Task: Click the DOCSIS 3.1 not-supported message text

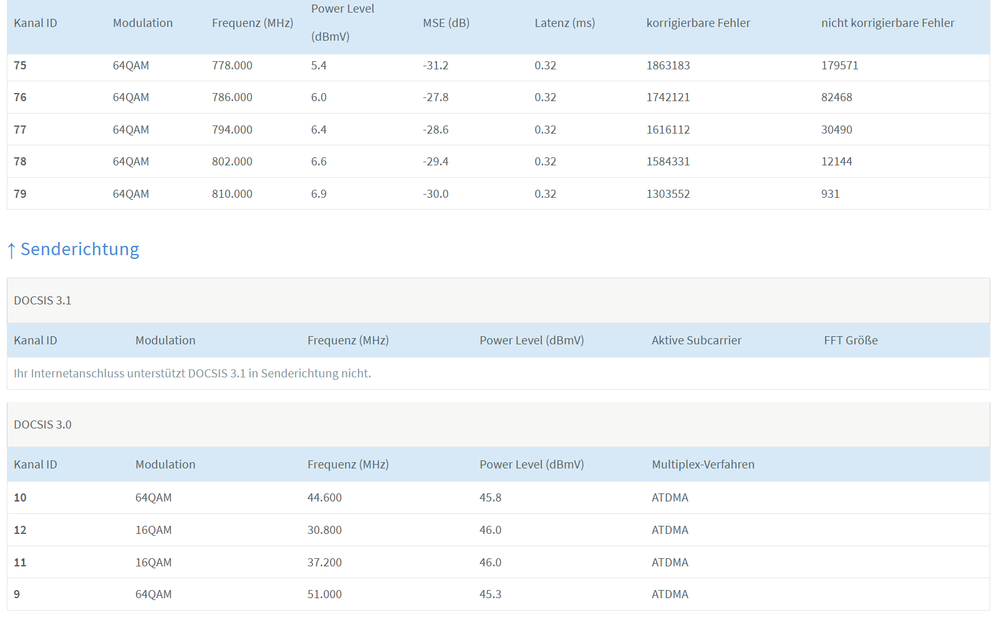Action: pyautogui.click(x=192, y=373)
